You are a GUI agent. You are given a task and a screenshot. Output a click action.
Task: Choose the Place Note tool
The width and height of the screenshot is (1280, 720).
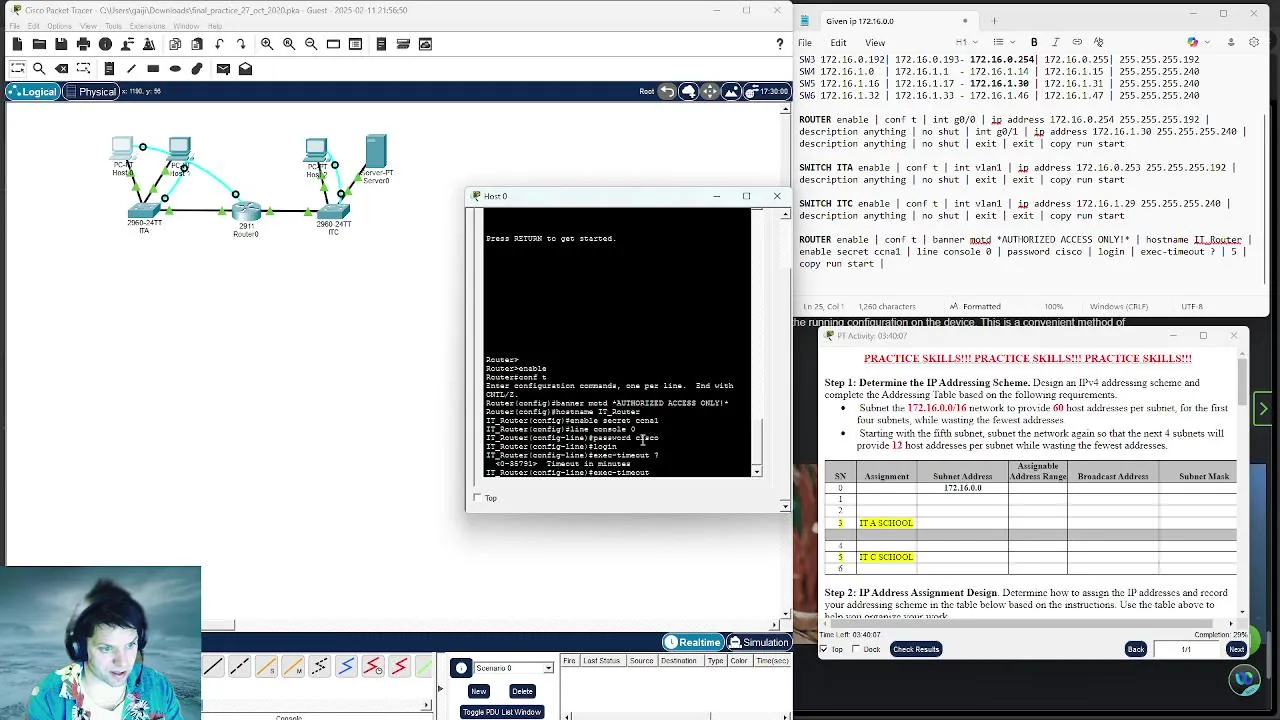(x=109, y=69)
